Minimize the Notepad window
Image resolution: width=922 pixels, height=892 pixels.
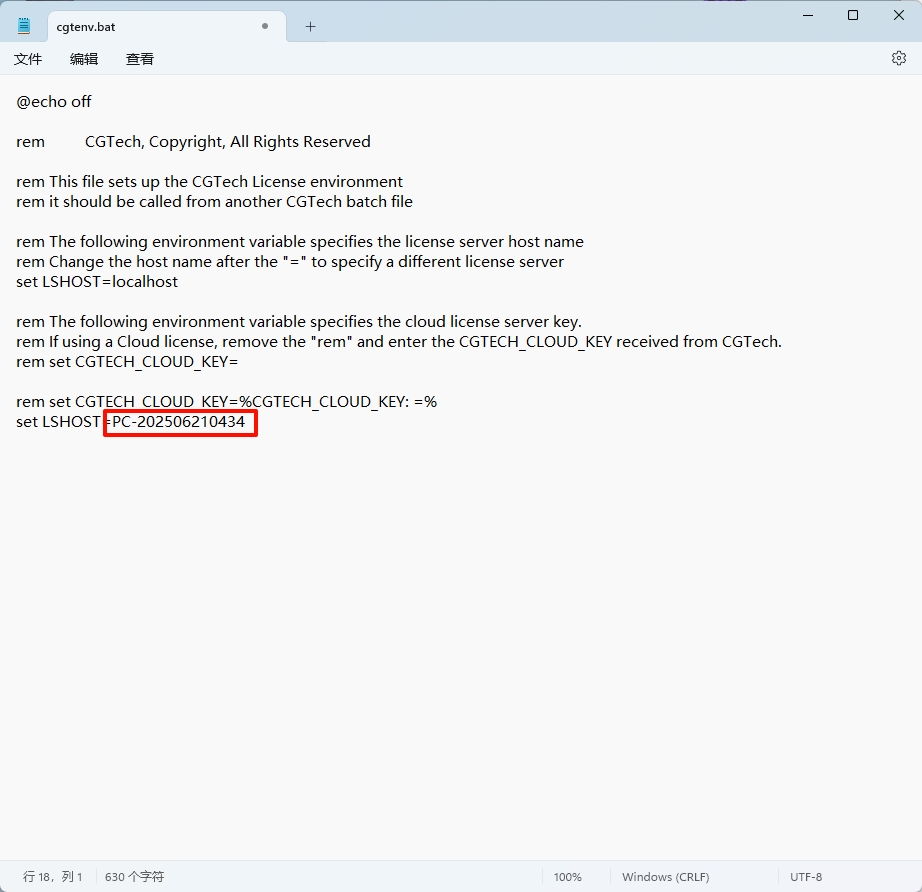[x=806, y=15]
